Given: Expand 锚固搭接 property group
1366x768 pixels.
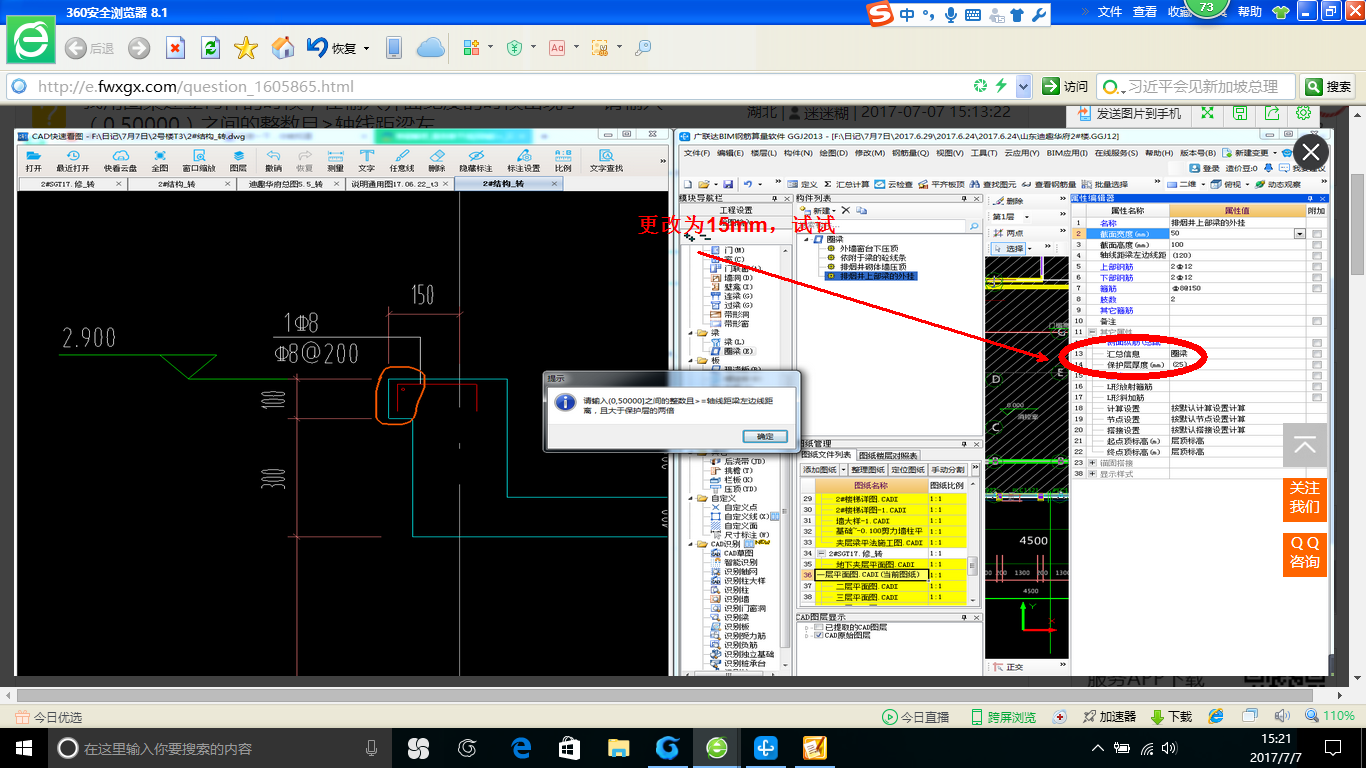Looking at the screenshot, I should pos(1091,463).
